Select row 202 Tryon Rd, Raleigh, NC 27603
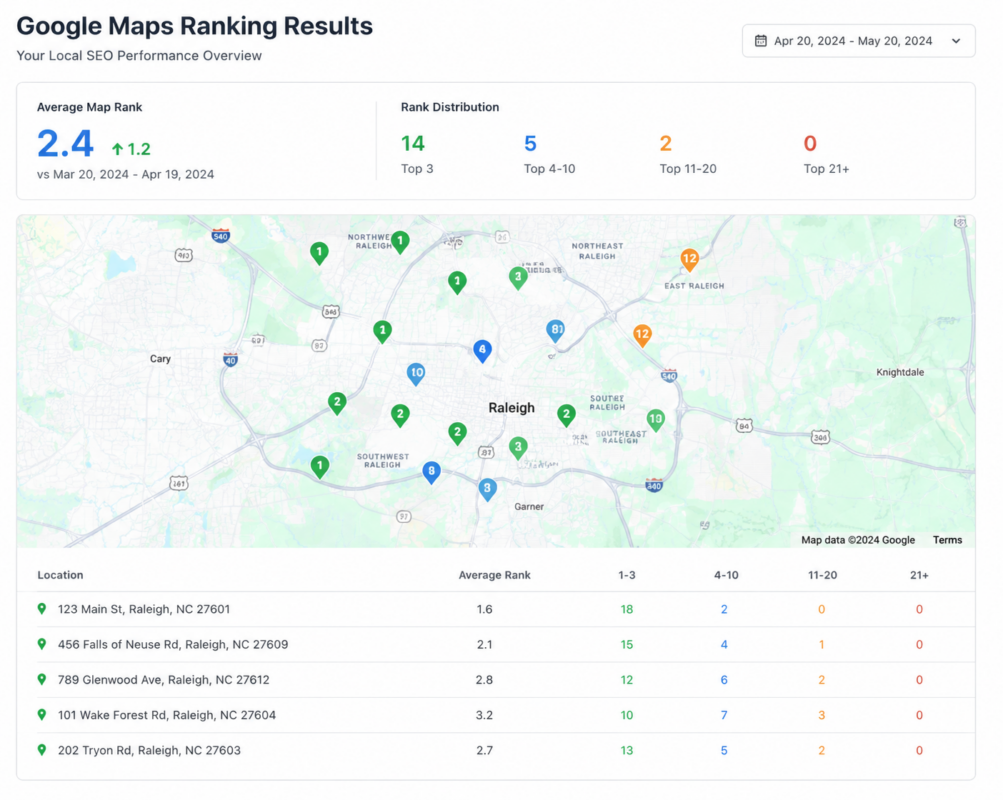This screenshot has width=1003, height=800. coord(496,750)
